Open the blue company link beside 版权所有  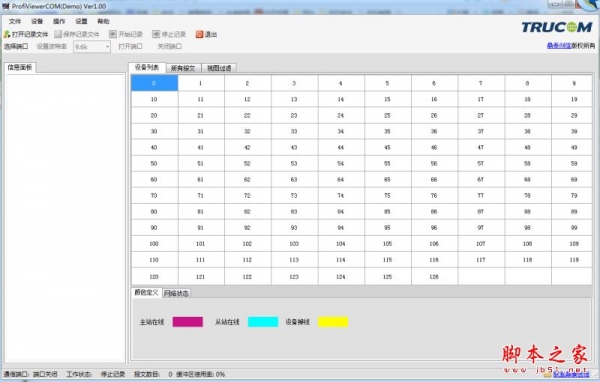[x=559, y=46]
